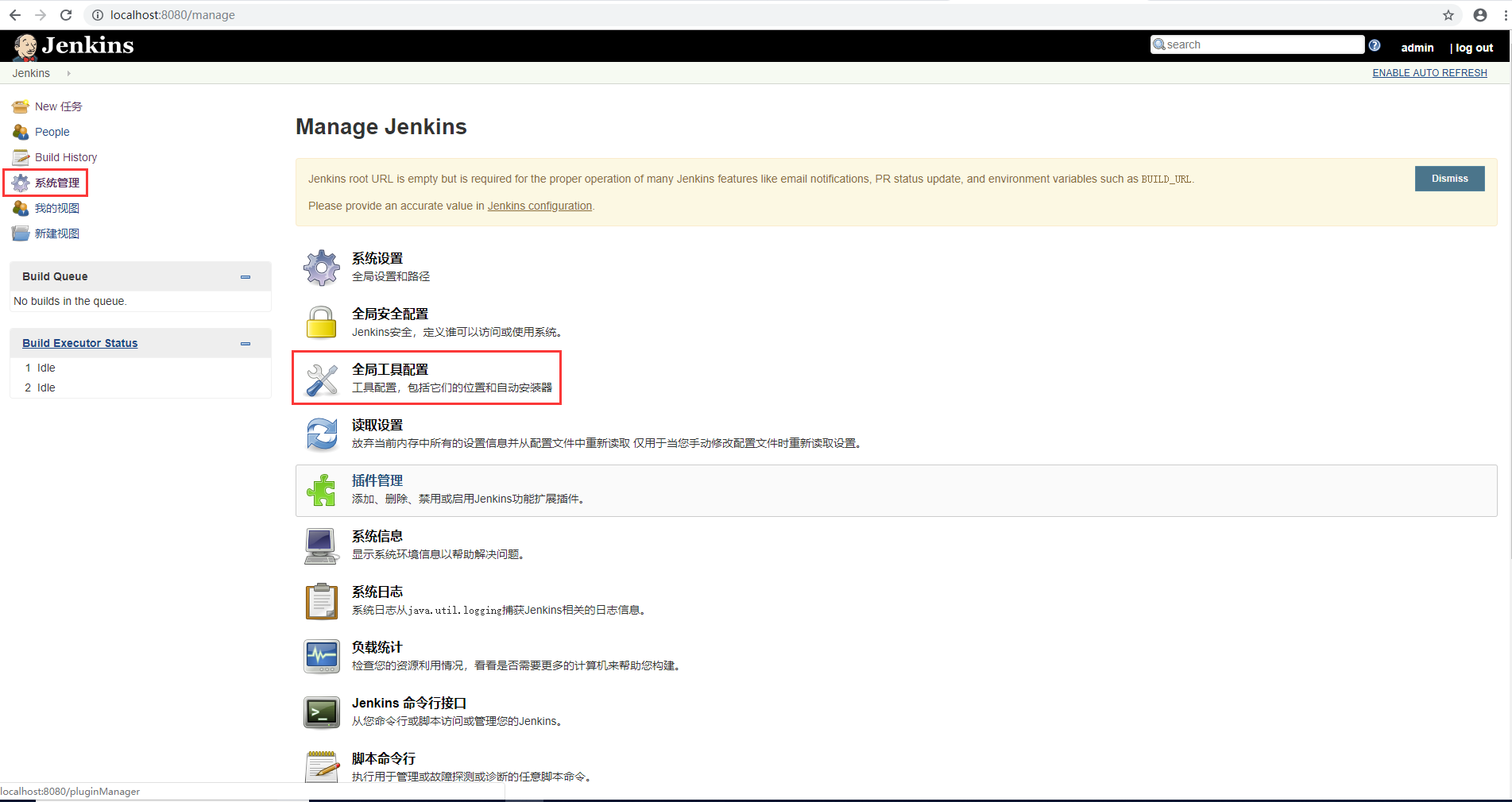Screen dimensions: 1512x802
Task: Collapse the Build Executor Status panel
Action: point(246,344)
